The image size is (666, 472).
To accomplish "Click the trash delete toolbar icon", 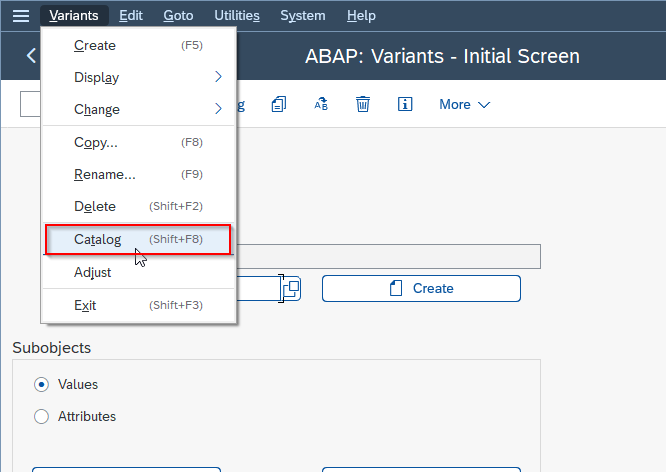I will (363, 104).
